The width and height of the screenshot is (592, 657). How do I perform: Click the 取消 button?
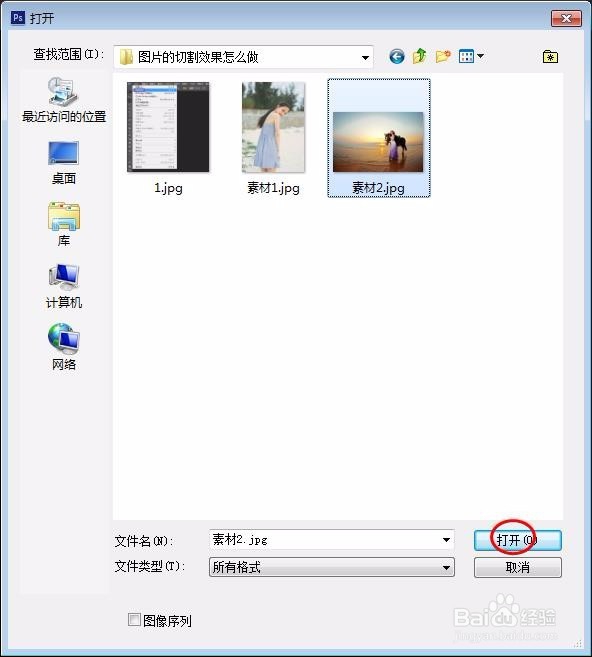[x=517, y=567]
